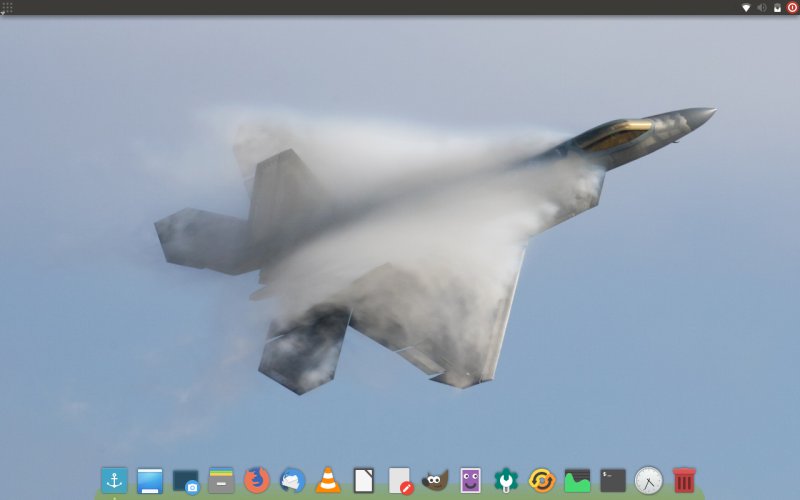The image size is (800, 500).
Task: Open the purple smiley face application
Action: point(471,480)
